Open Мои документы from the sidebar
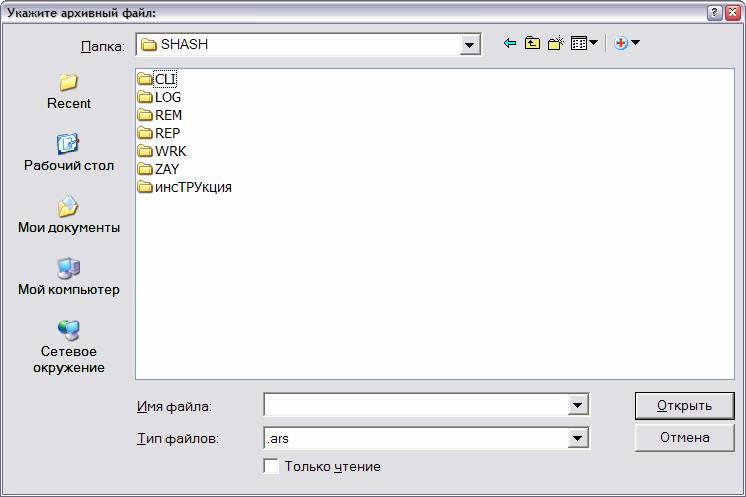This screenshot has width=746, height=497. 69,215
